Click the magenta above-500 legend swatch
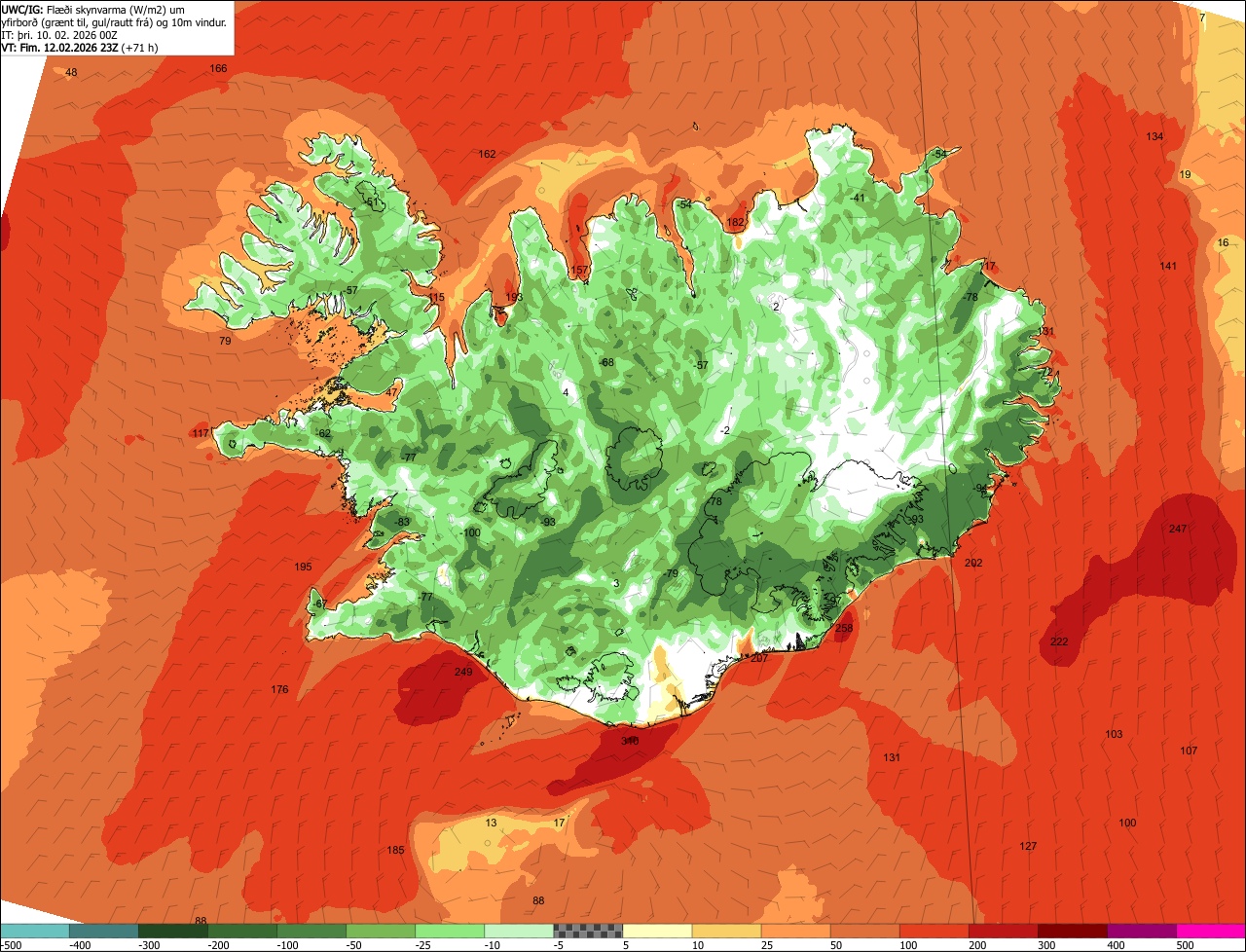The image size is (1246, 952). [x=1211, y=931]
